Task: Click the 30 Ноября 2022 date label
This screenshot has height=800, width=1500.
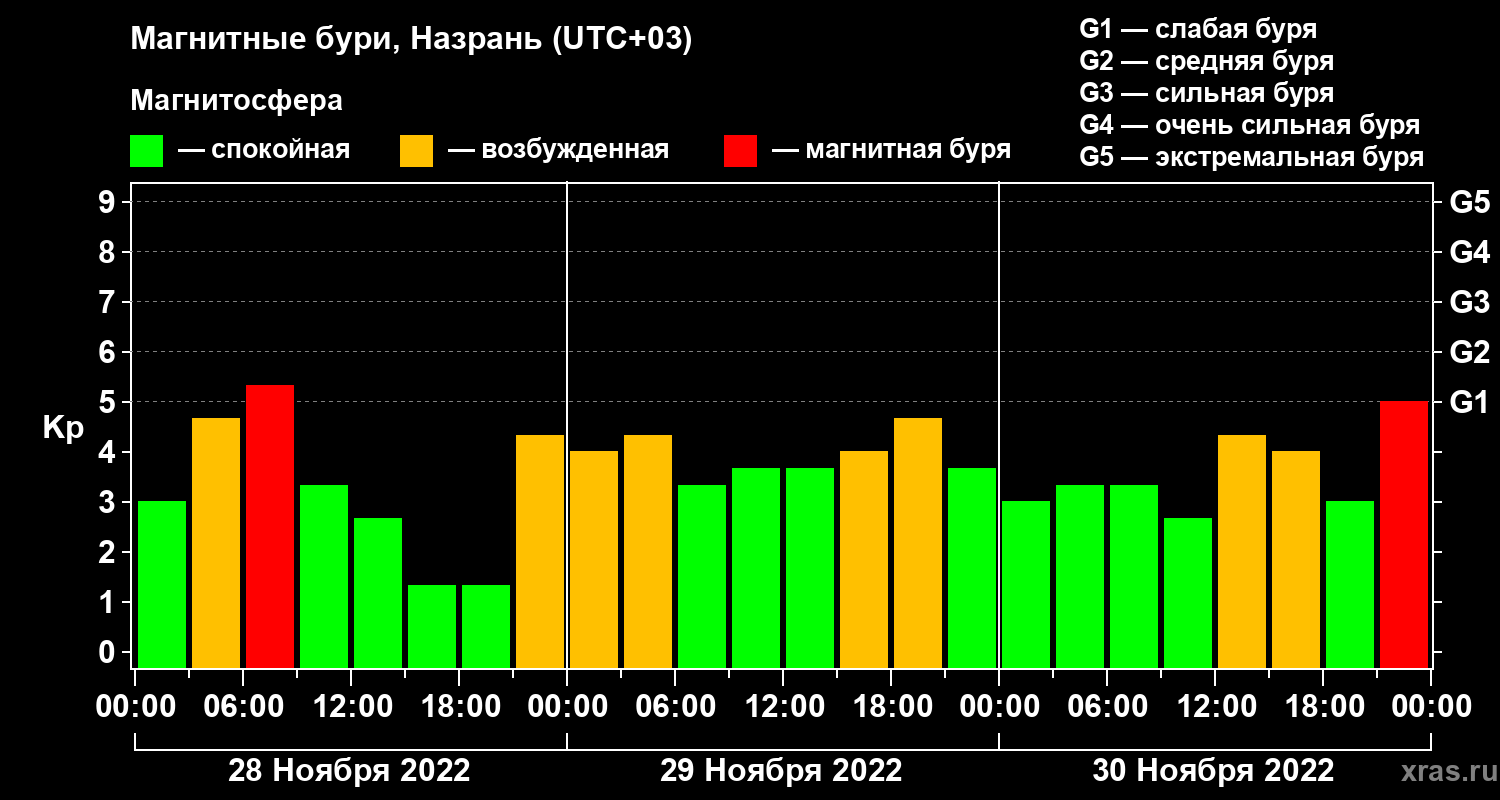Action: coord(1213,771)
